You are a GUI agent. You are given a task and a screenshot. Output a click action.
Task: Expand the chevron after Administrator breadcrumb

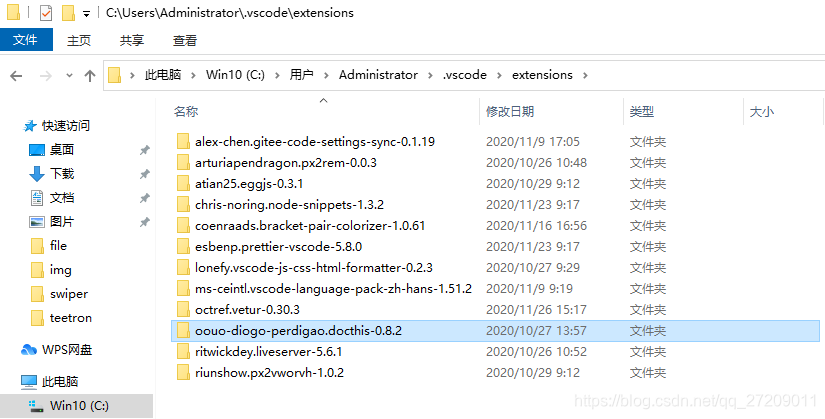[x=430, y=75]
